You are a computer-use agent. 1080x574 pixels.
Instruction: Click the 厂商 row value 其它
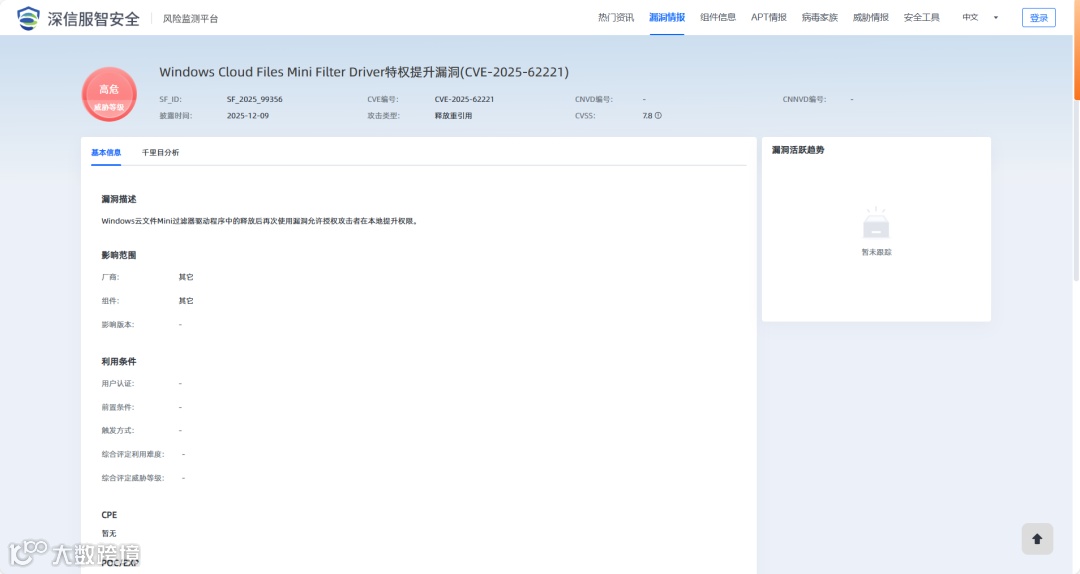coord(186,277)
